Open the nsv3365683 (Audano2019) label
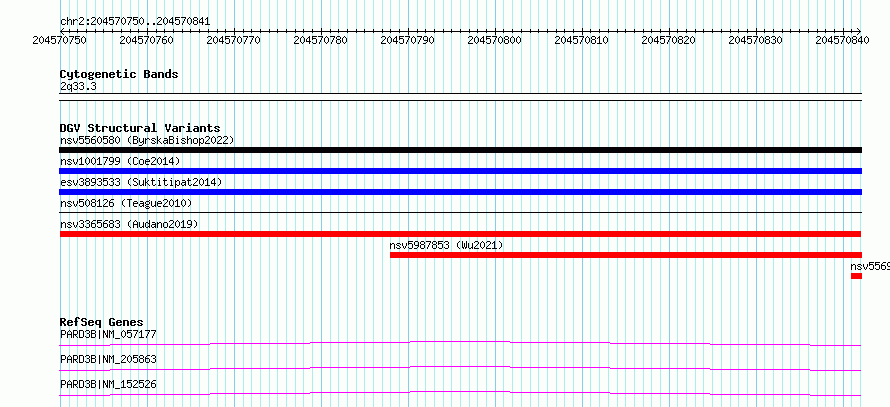 tap(129, 224)
